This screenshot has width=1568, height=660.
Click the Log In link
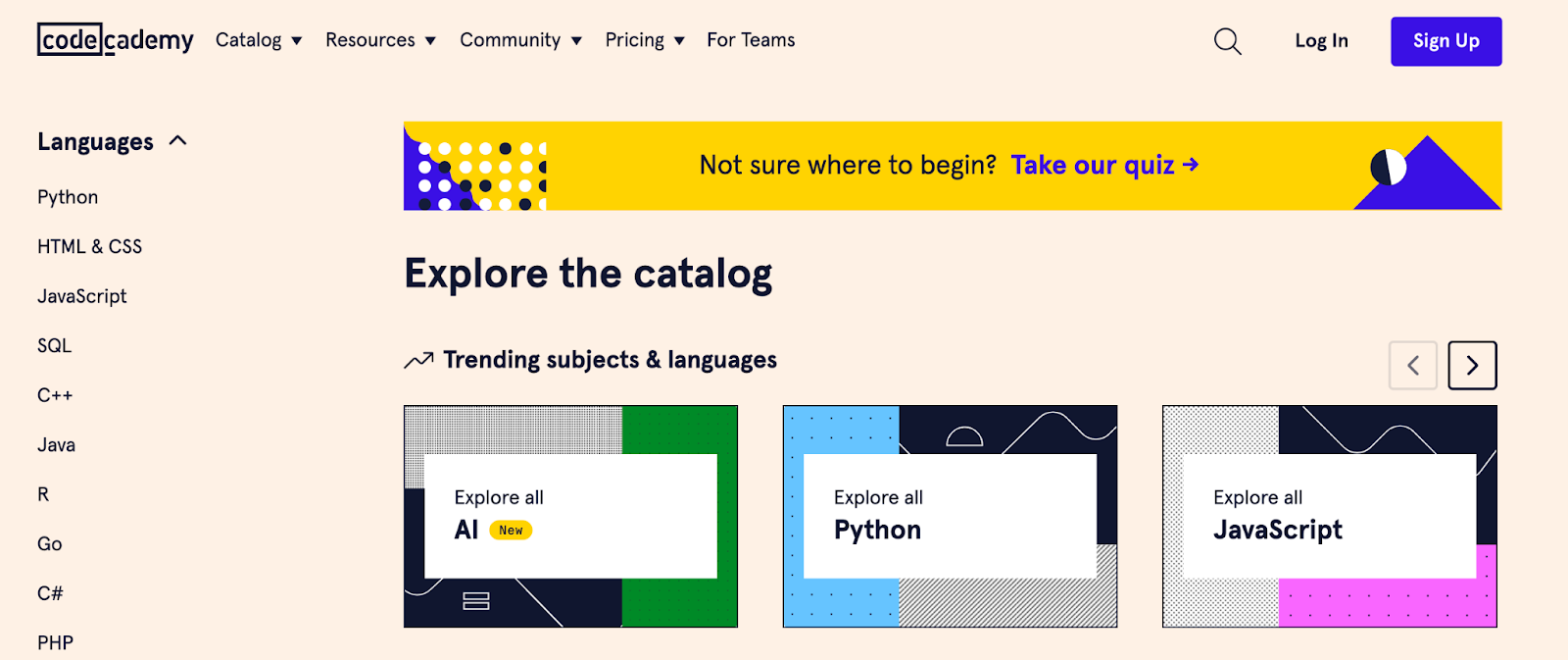coord(1320,41)
